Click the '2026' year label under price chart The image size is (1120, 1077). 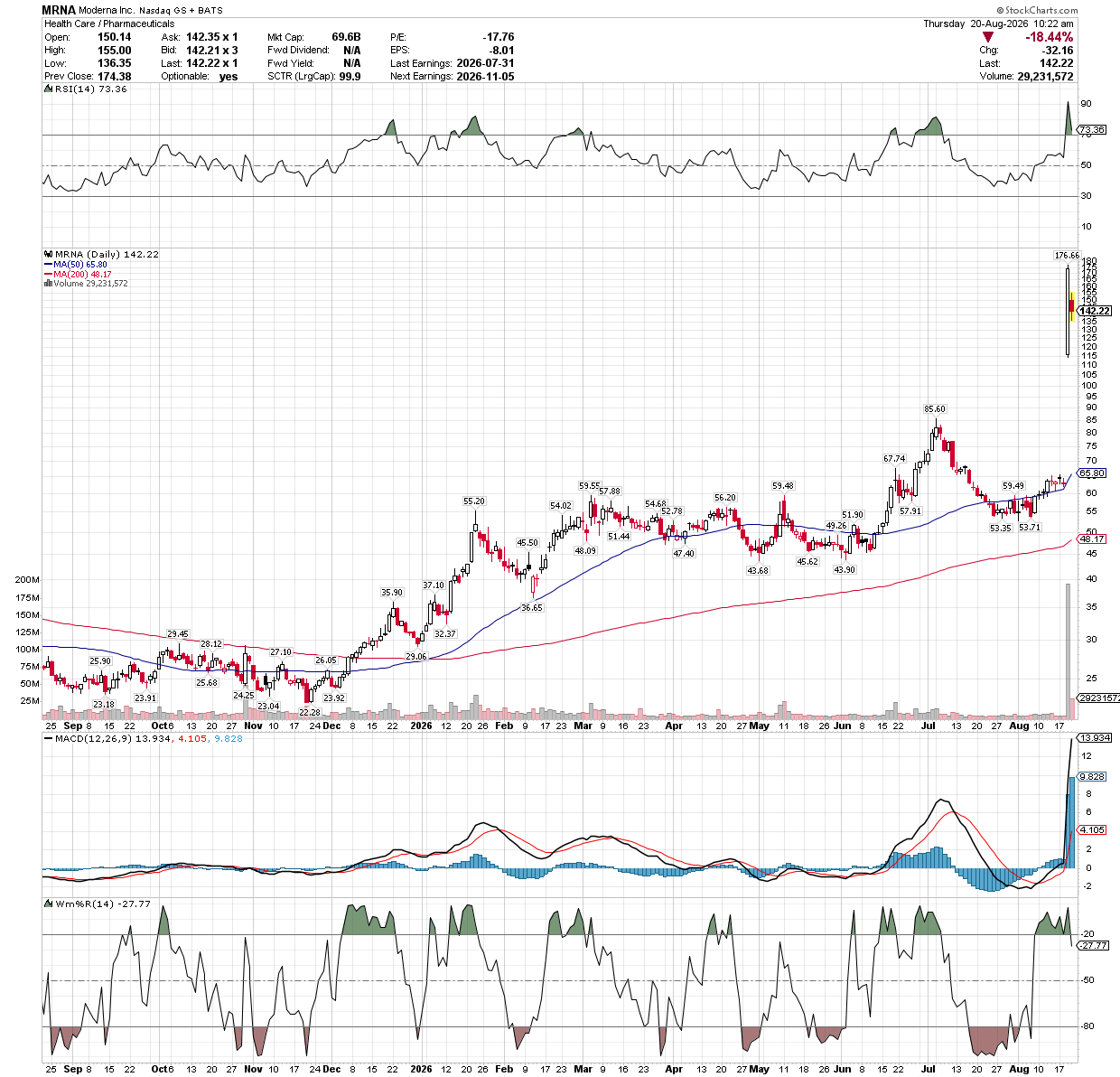coord(420,725)
